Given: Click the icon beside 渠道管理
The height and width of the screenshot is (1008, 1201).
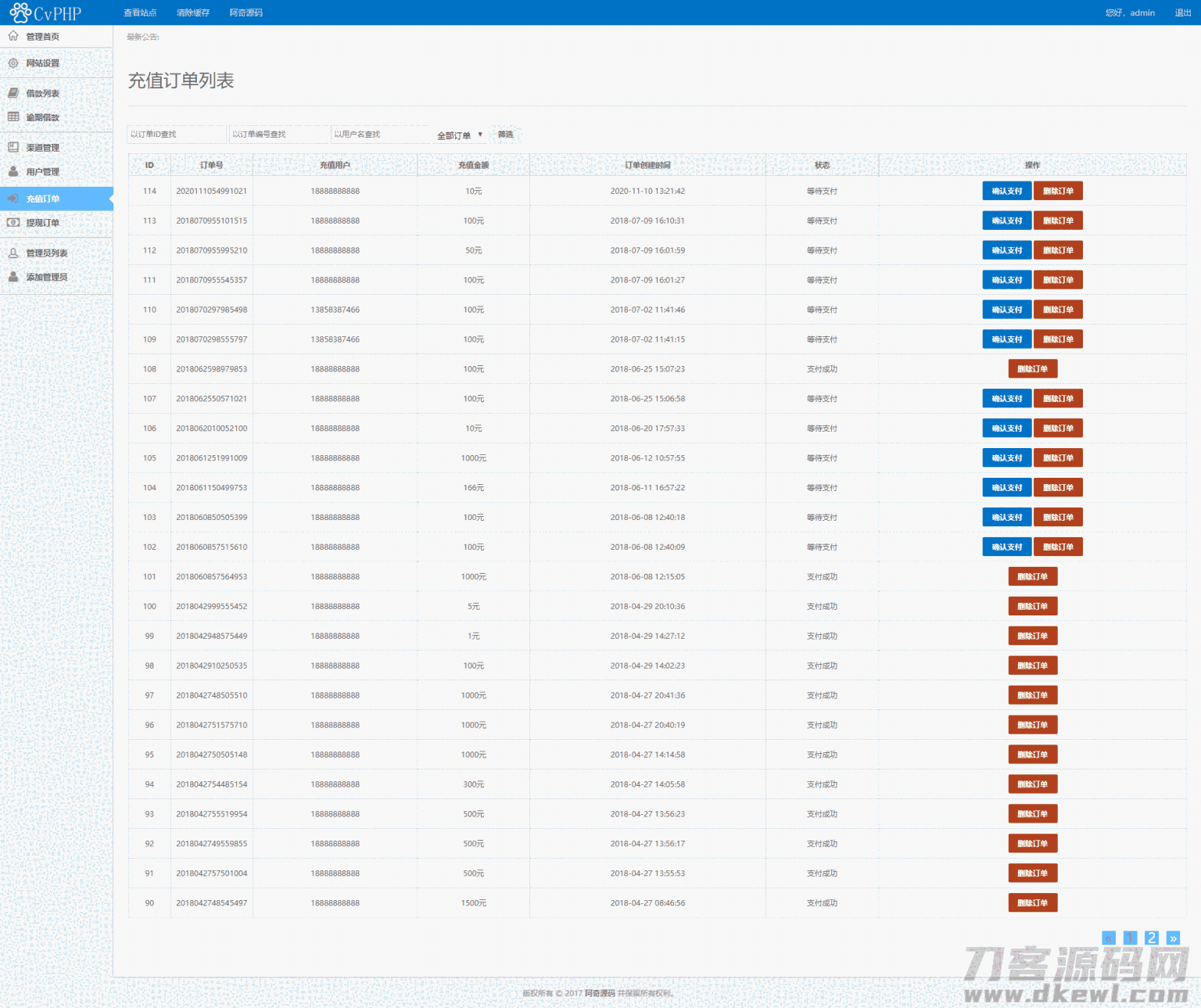Looking at the screenshot, I should coord(13,147).
